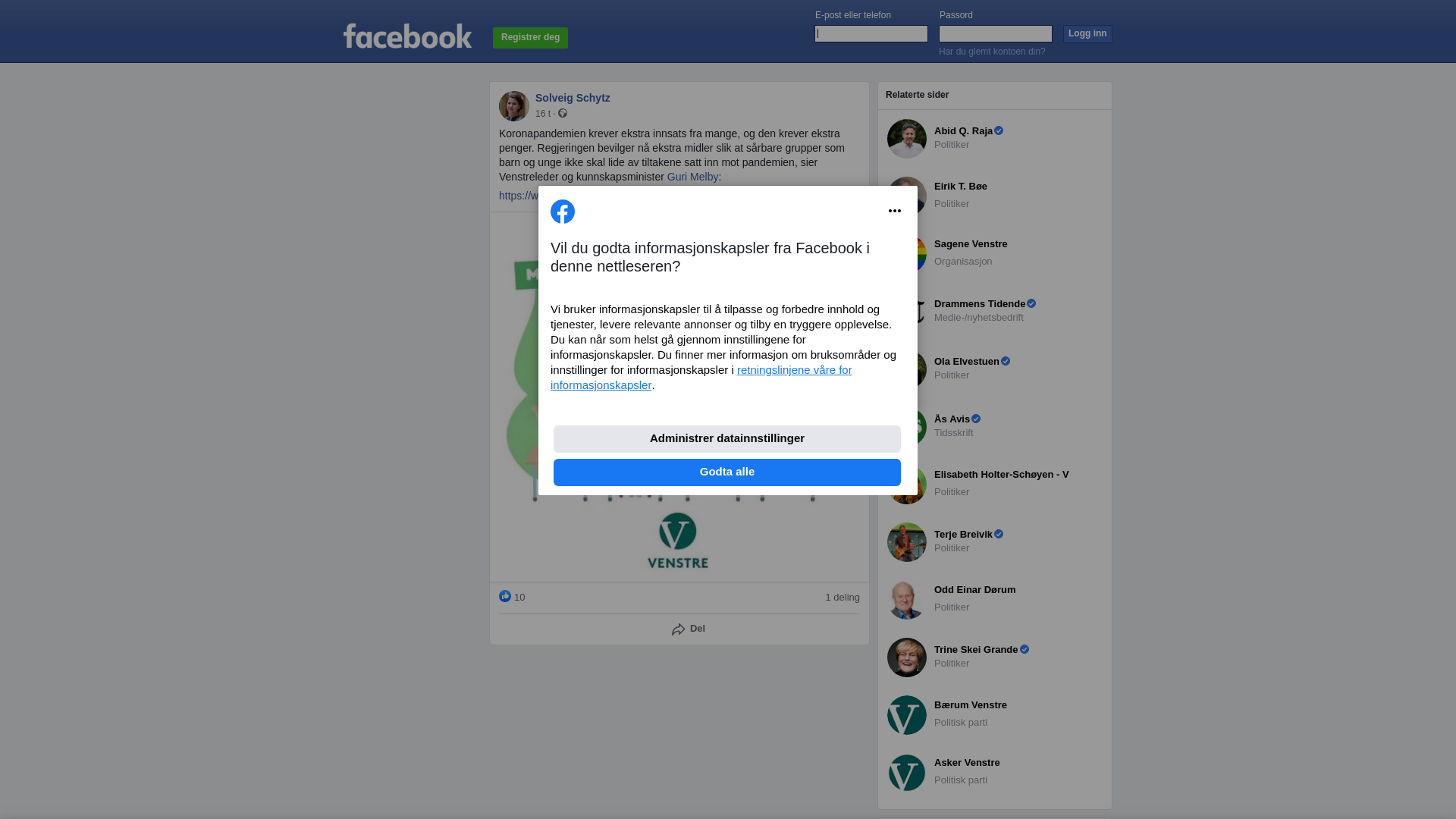Click the Asker Venstre logo icon
The height and width of the screenshot is (819, 1456).
[907, 773]
